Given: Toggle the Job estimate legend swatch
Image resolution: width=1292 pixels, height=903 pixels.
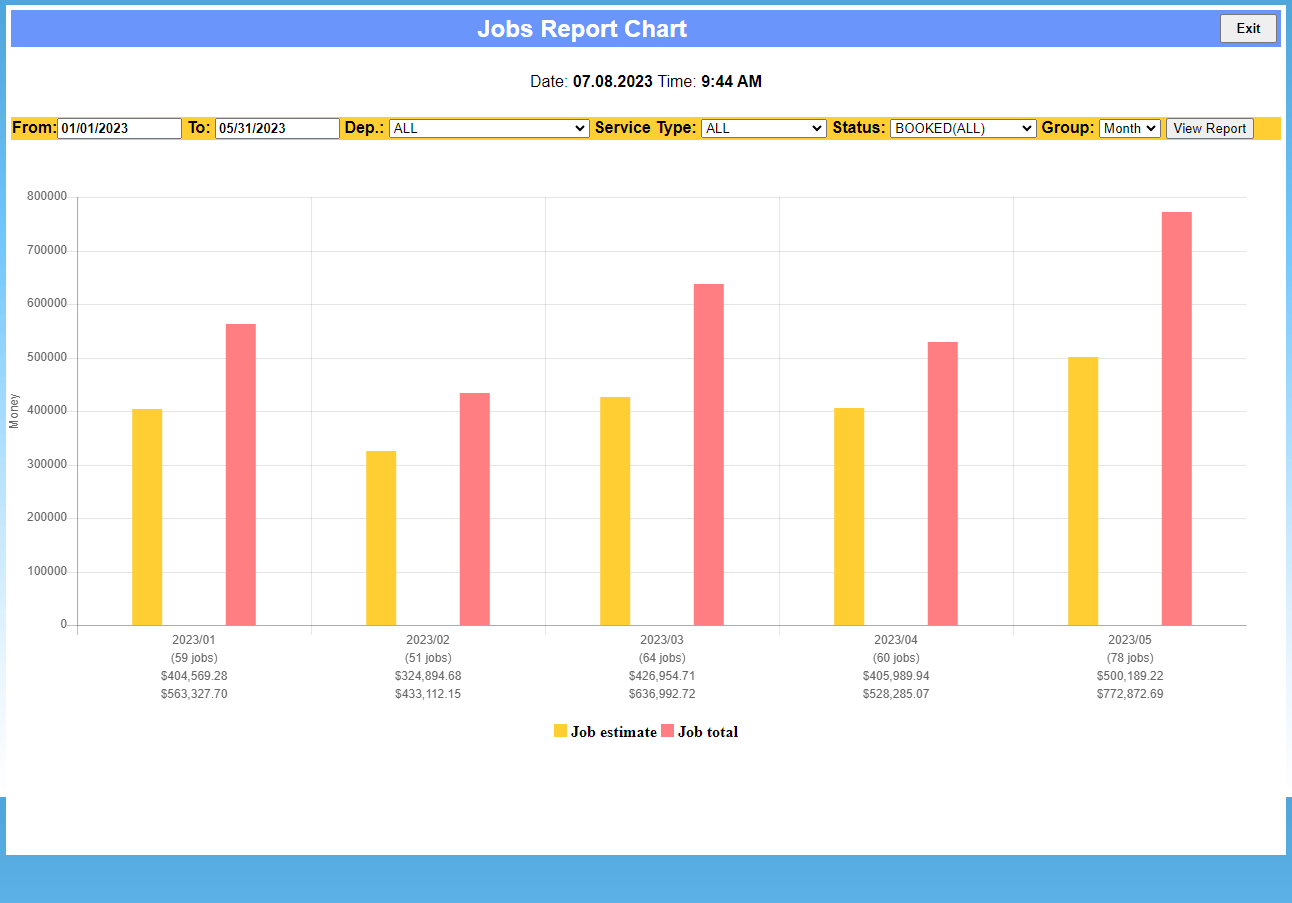Looking at the screenshot, I should point(560,731).
